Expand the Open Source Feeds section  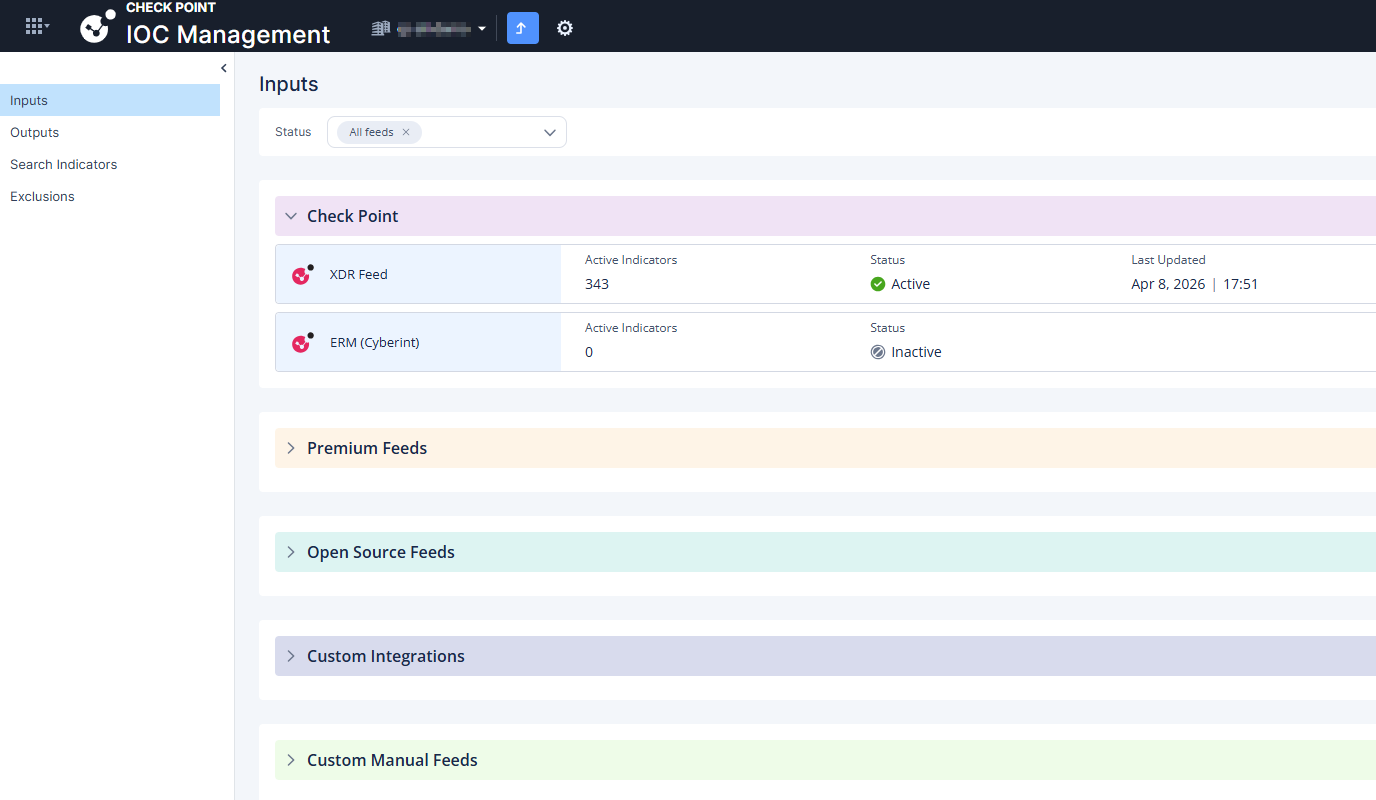tap(291, 552)
